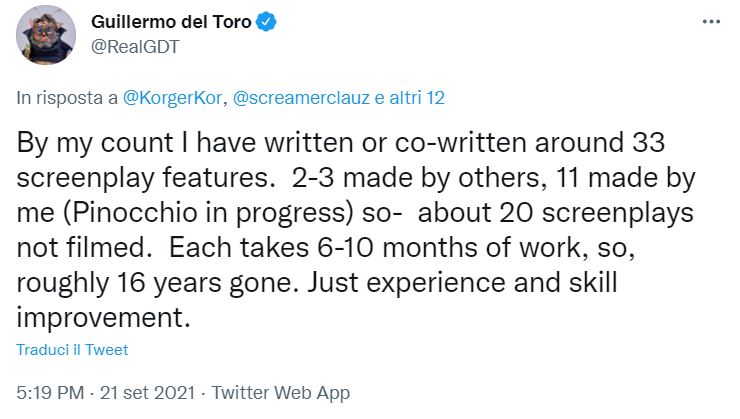Click the opening words "By my count"

[x=95, y=143]
